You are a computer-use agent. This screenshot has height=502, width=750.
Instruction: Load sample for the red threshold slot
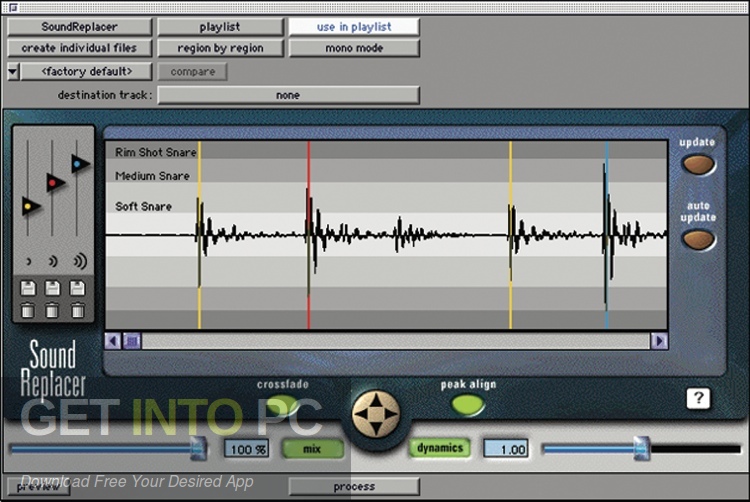point(53,289)
